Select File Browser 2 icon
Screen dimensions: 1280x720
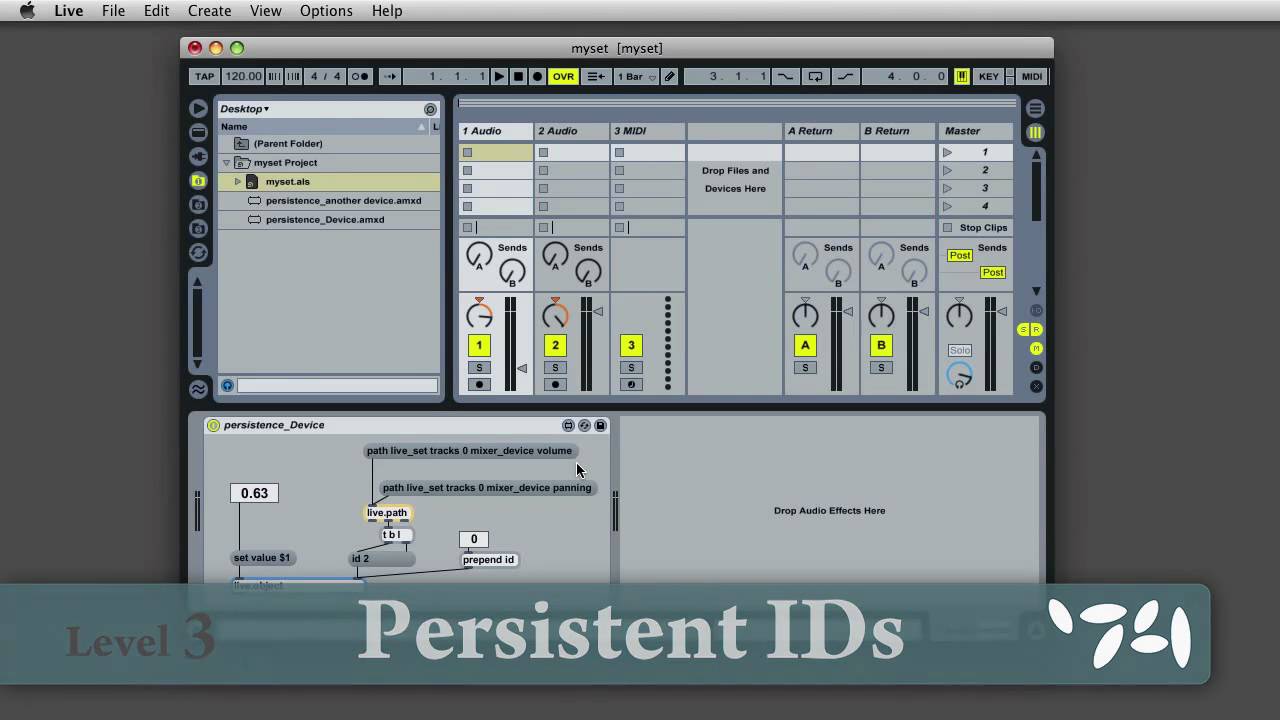pos(198,205)
